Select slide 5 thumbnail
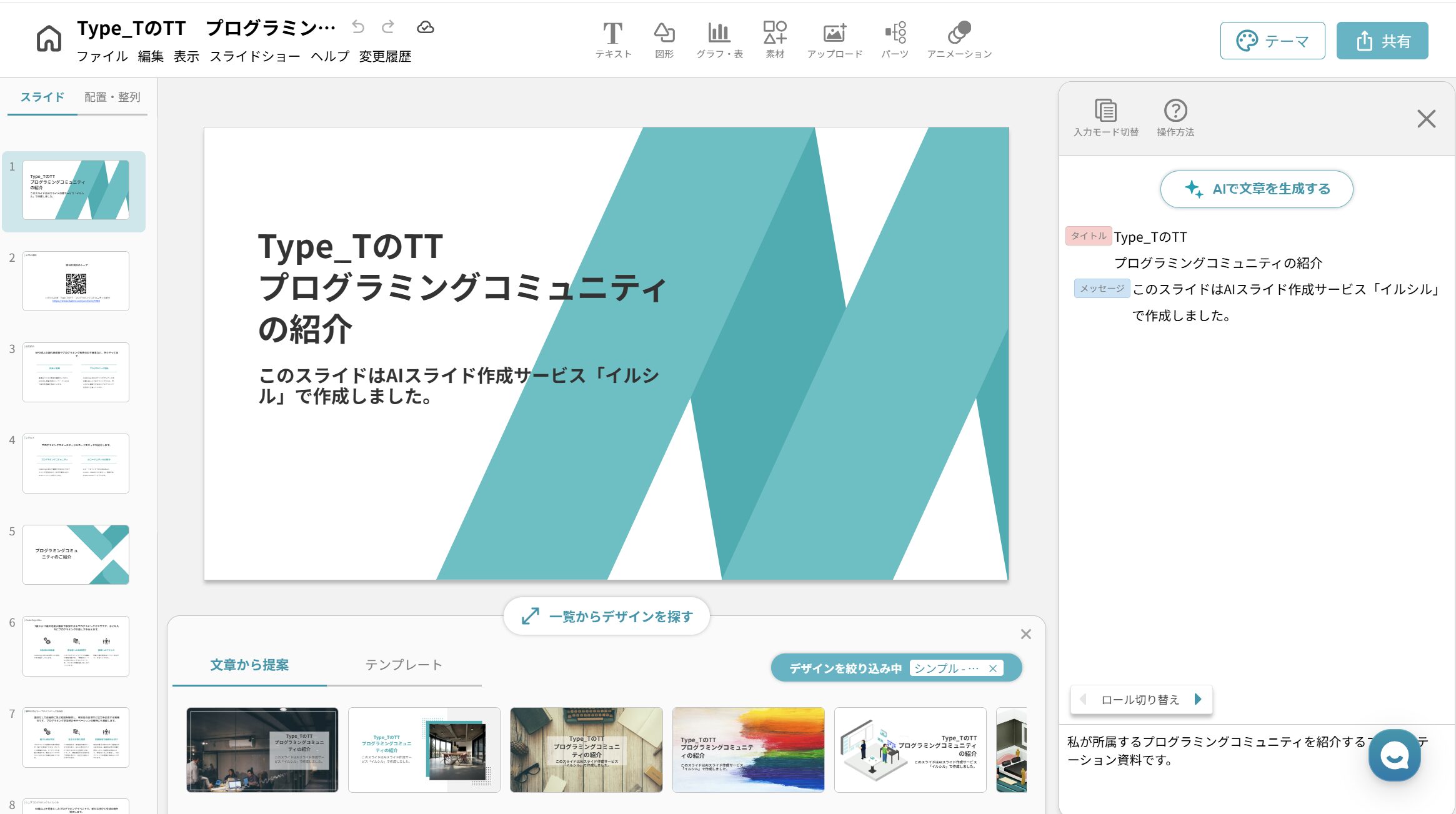Screen dimensions: 1456x814 click(x=76, y=555)
